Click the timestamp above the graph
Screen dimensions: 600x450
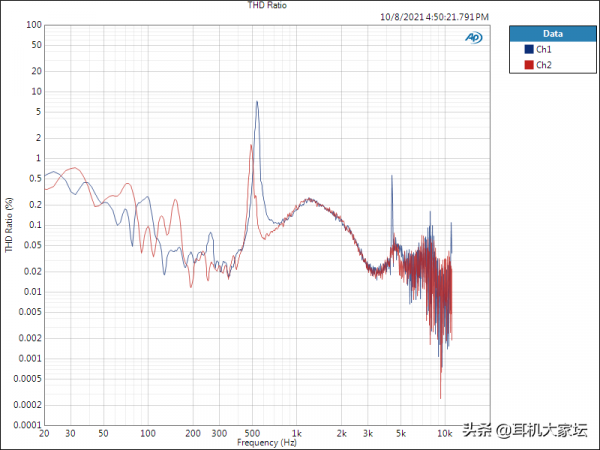[435, 16]
